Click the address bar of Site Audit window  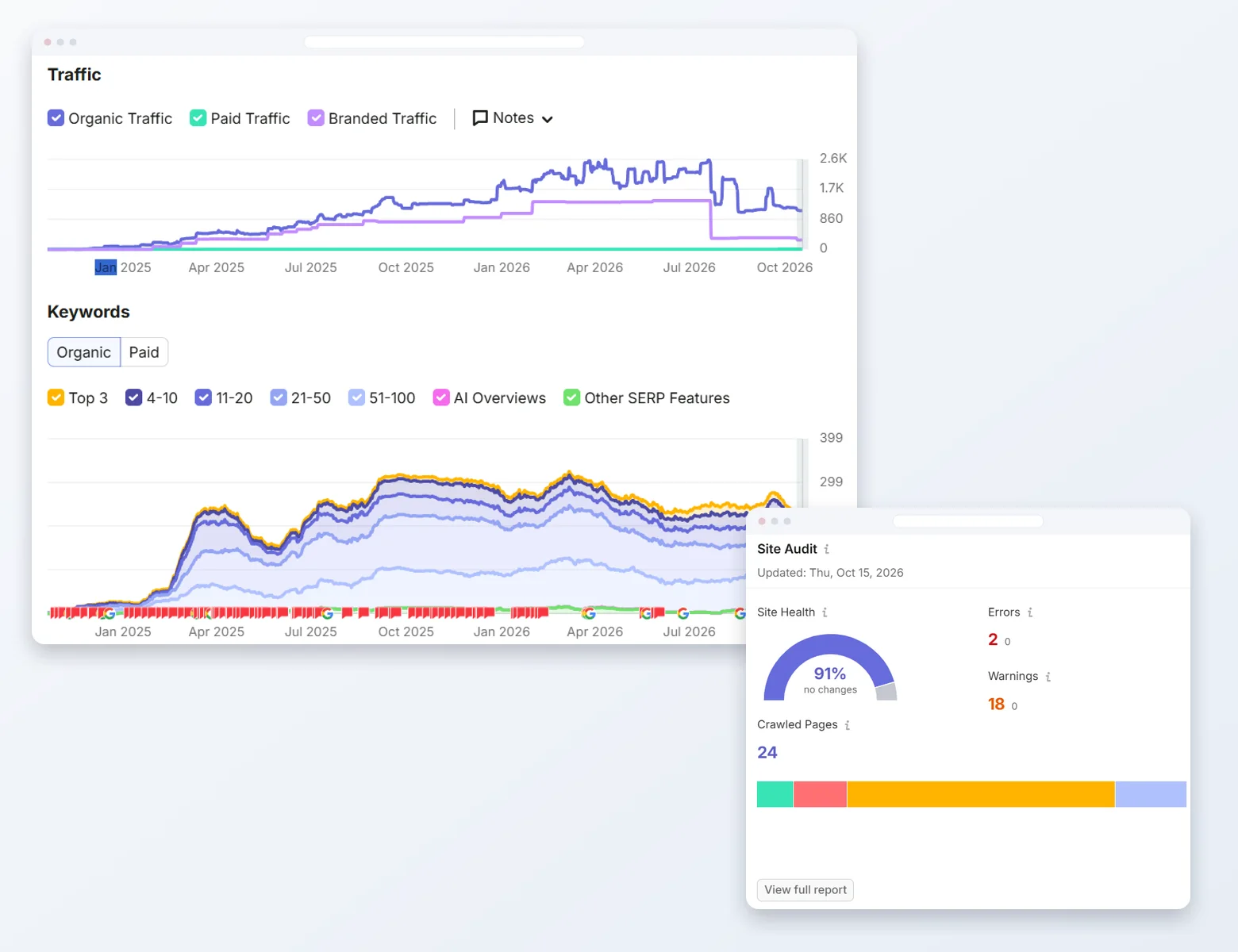click(968, 521)
